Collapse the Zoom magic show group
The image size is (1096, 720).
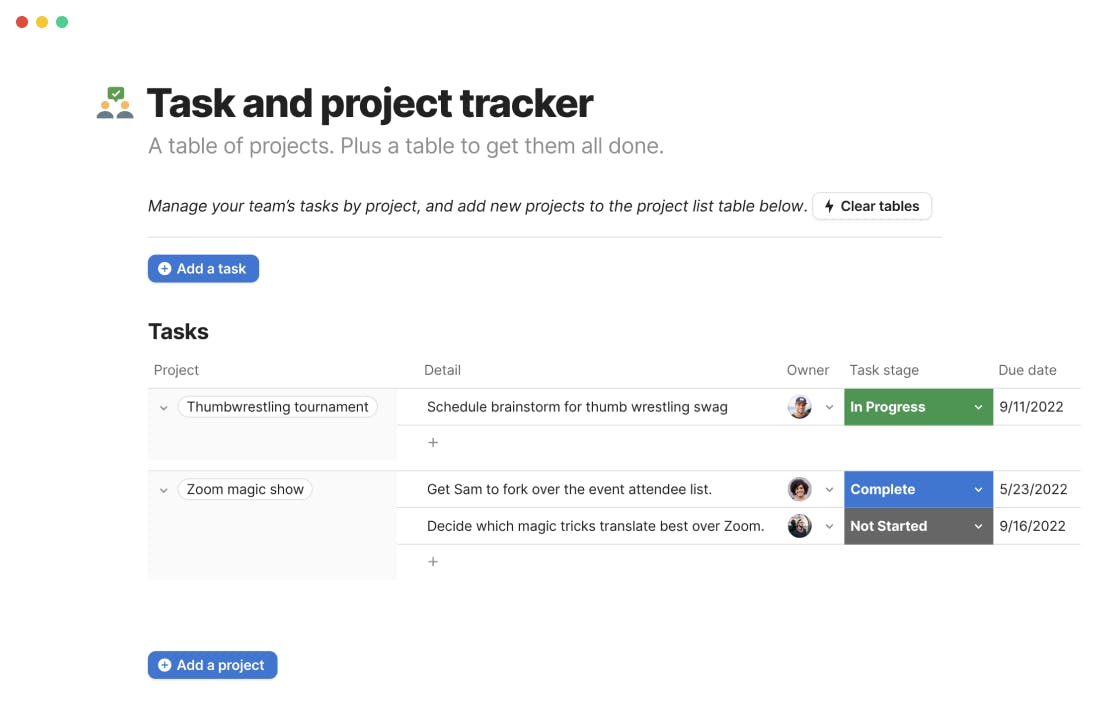tap(164, 490)
